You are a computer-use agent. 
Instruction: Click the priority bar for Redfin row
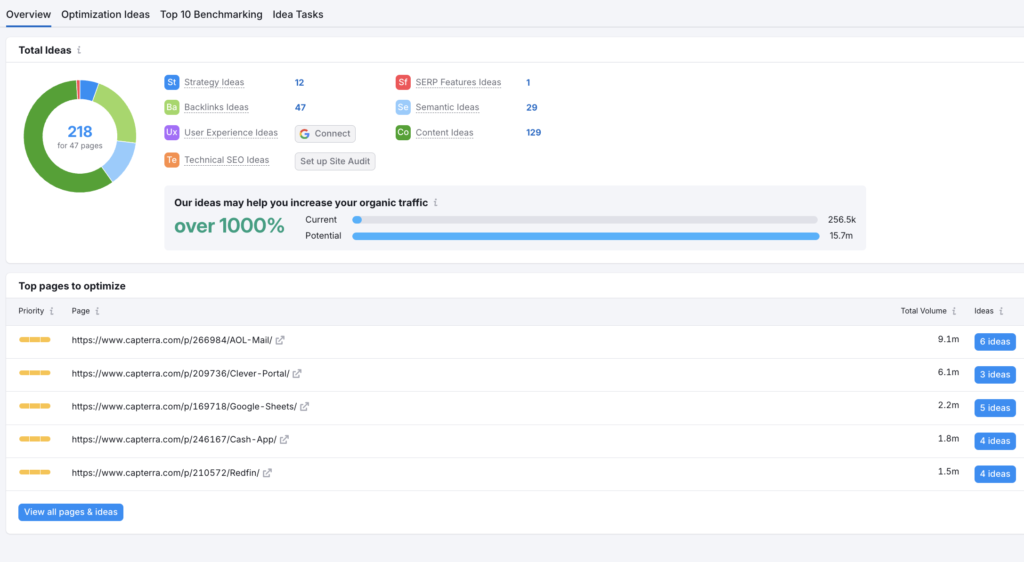[35, 472]
